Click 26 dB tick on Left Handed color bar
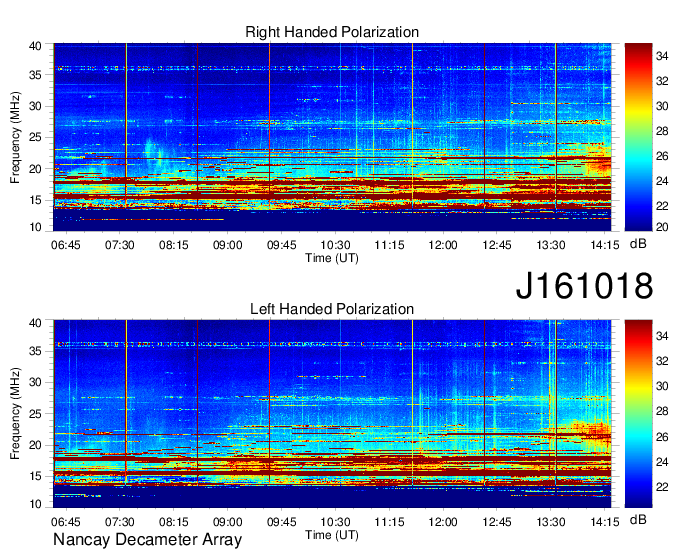 tap(662, 437)
